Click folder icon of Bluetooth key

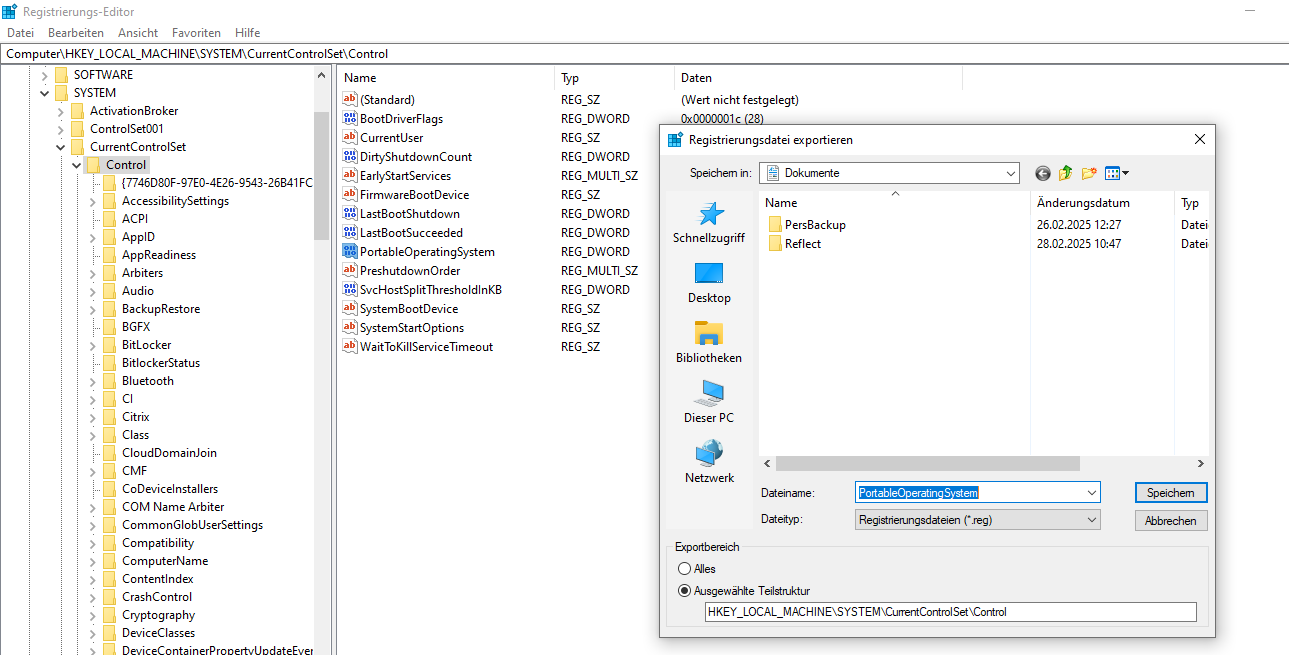point(109,381)
